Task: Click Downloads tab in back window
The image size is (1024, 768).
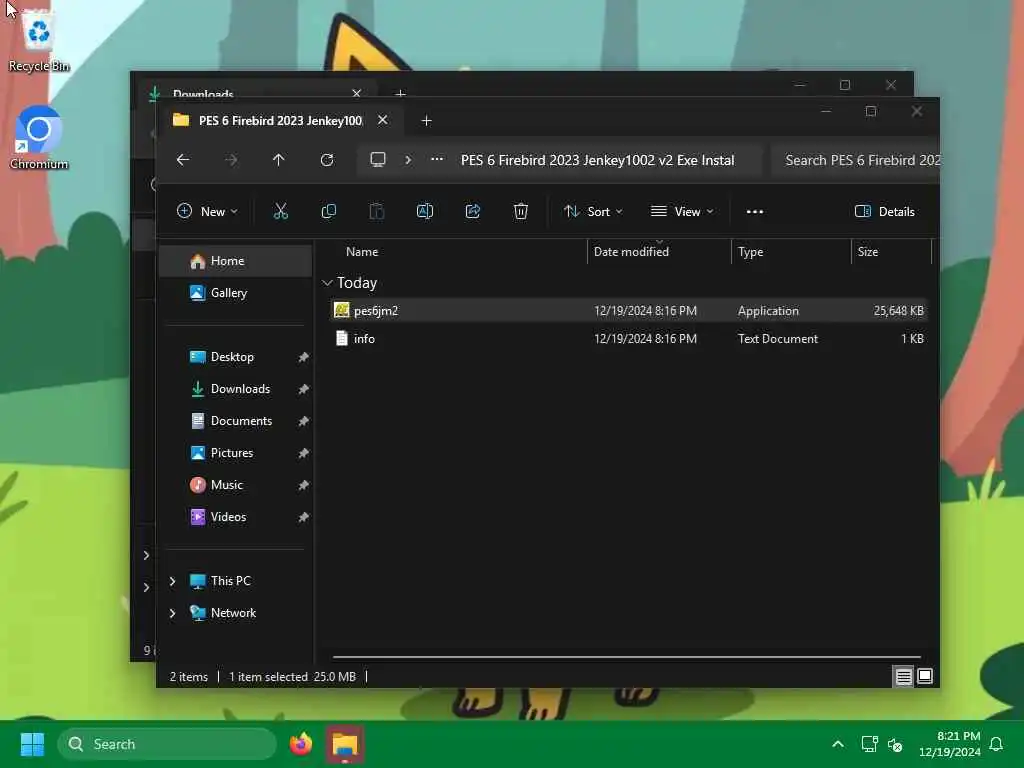Action: pos(203,94)
